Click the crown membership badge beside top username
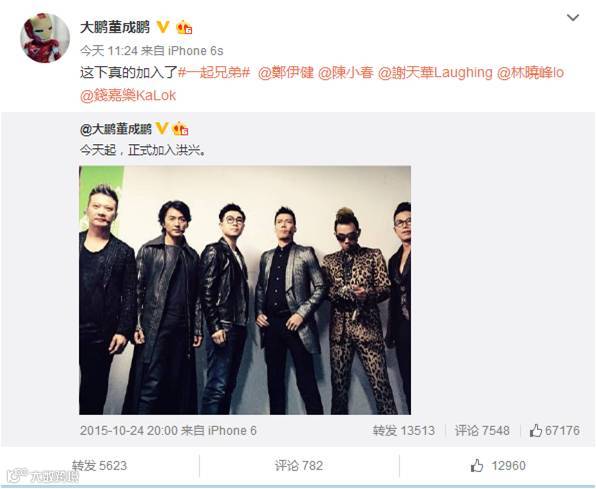Viewport: 596px width, 489px height. [x=184, y=27]
